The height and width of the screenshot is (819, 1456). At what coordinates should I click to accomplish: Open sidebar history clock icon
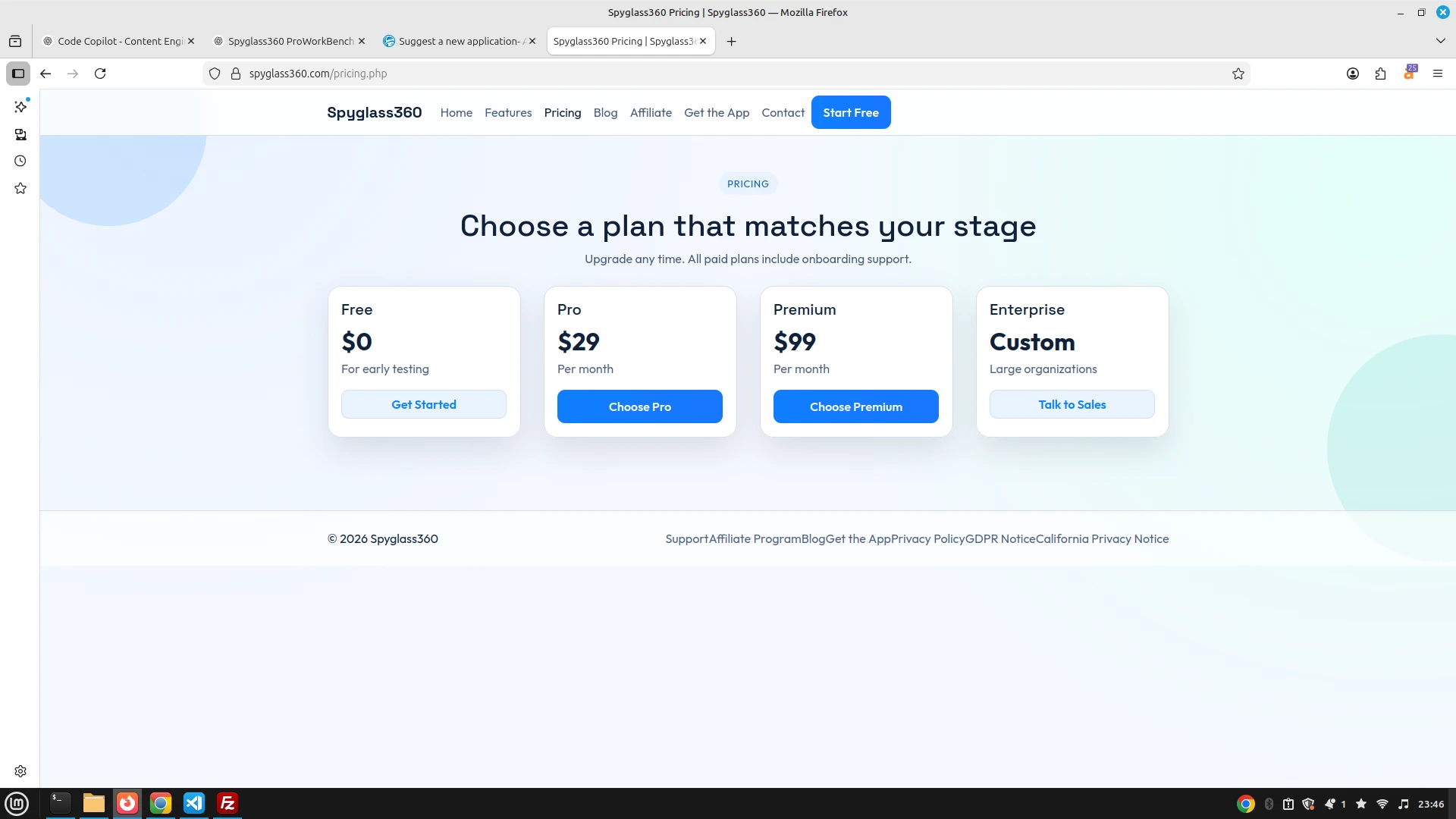point(20,161)
